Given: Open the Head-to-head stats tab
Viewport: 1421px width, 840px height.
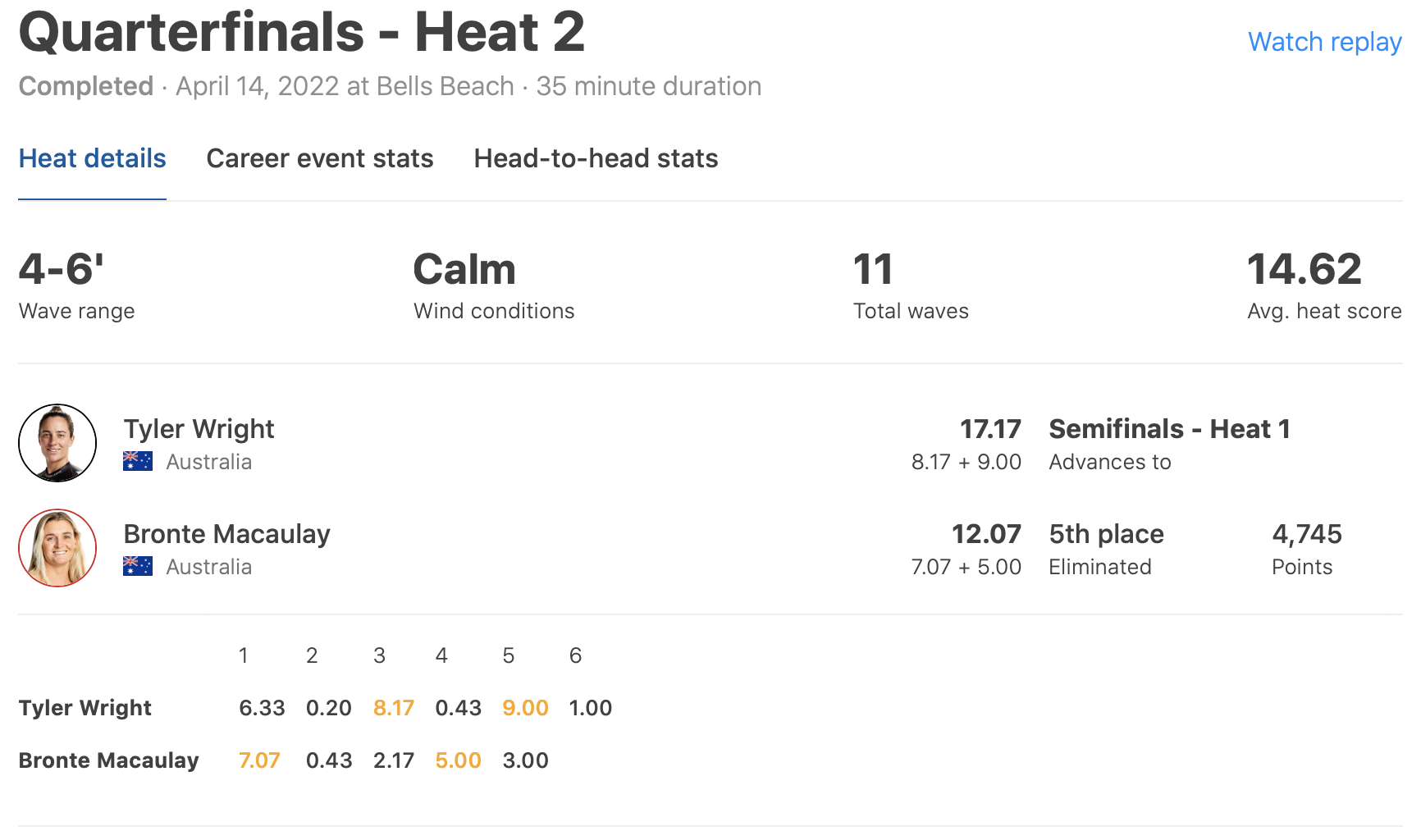Looking at the screenshot, I should [x=596, y=158].
